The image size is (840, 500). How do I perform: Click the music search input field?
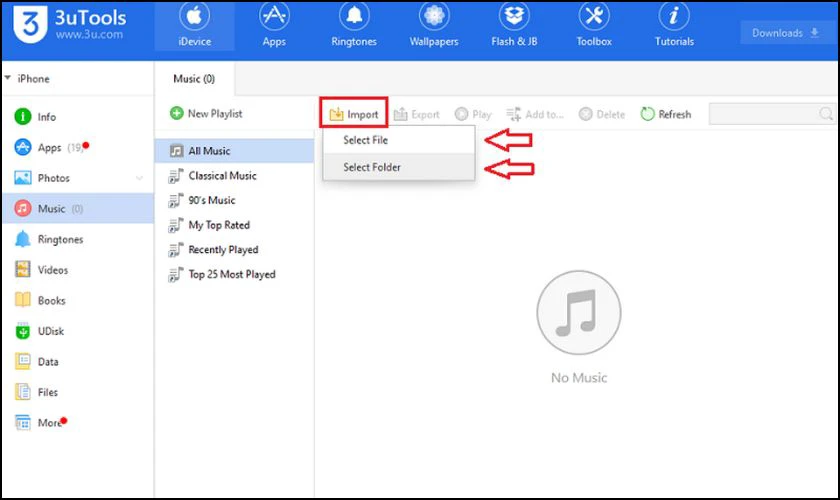pyautogui.click(x=765, y=114)
